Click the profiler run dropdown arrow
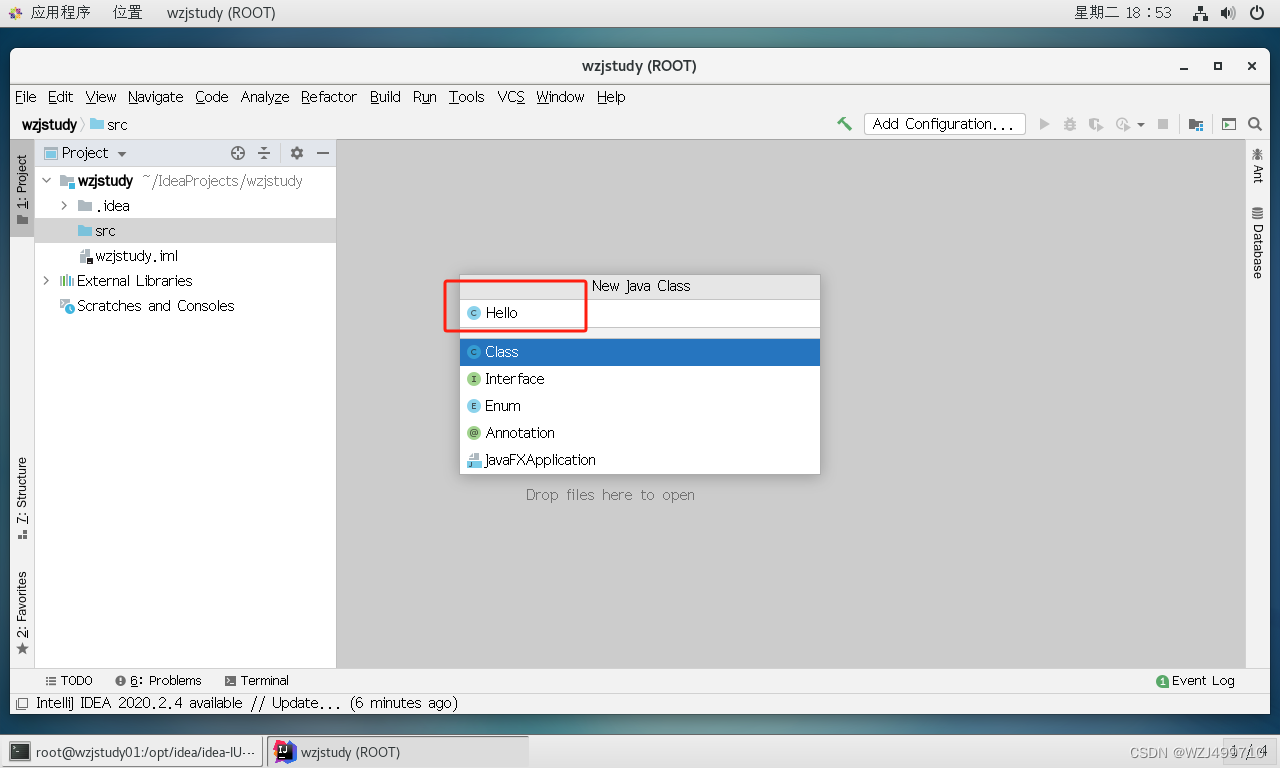 point(1141,125)
